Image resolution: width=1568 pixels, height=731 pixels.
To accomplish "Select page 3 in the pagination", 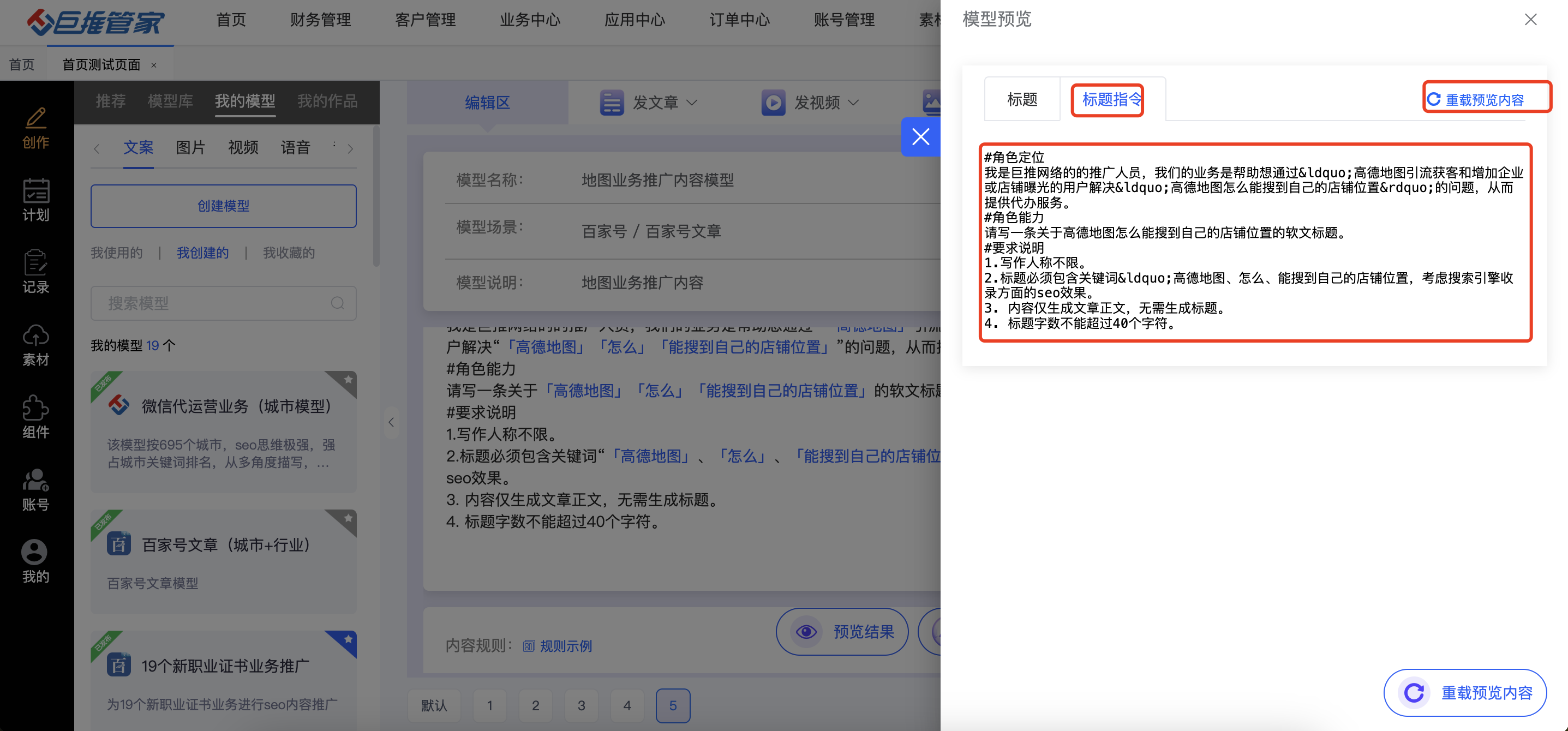I will point(580,705).
